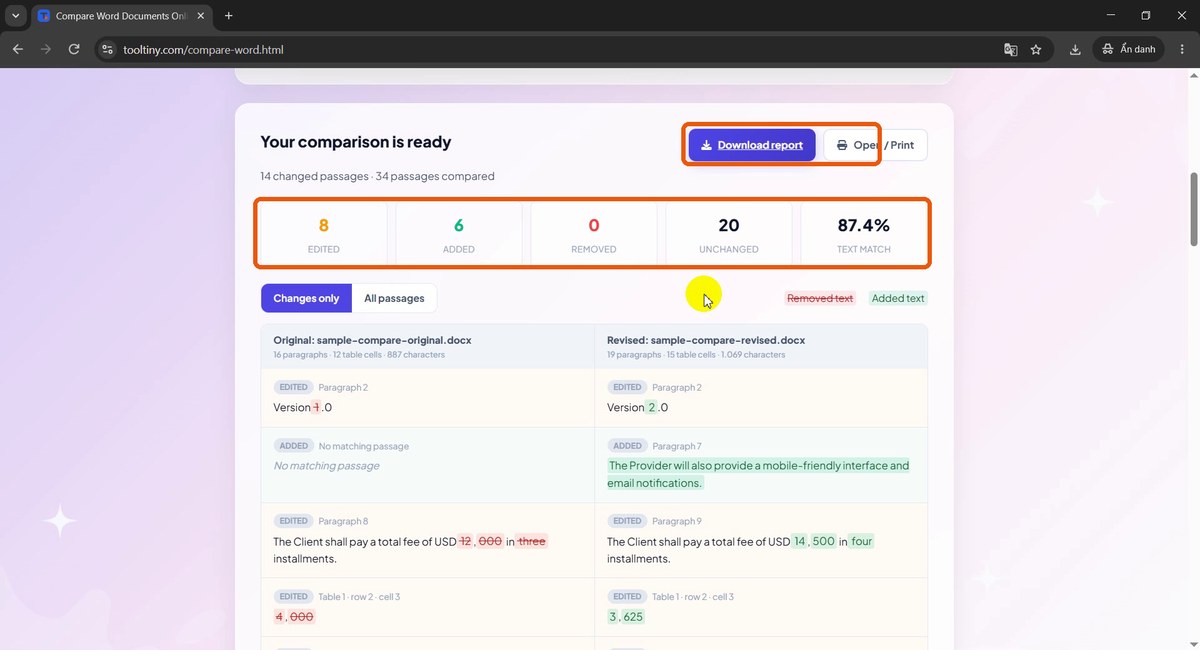This screenshot has height=650, width=1200.
Task: Click the 6 Added stat card
Action: [x=459, y=234]
